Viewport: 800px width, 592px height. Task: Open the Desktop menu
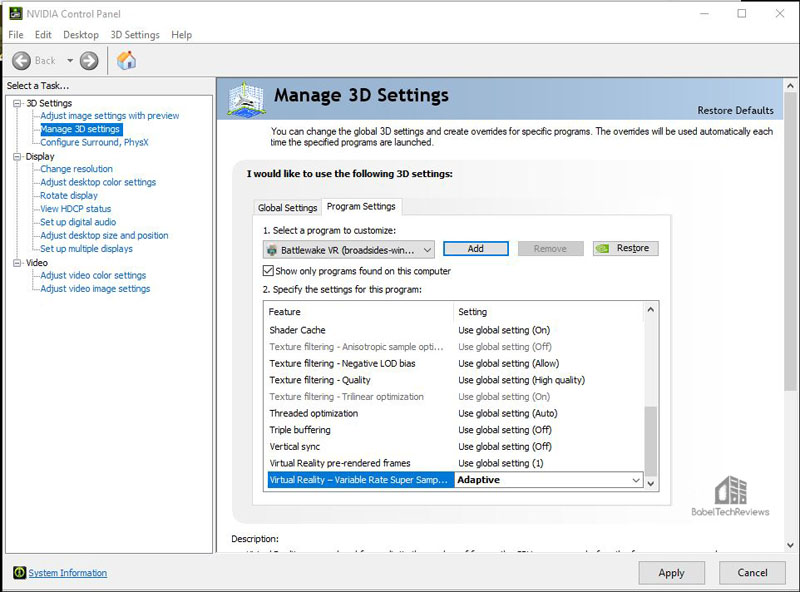point(81,35)
